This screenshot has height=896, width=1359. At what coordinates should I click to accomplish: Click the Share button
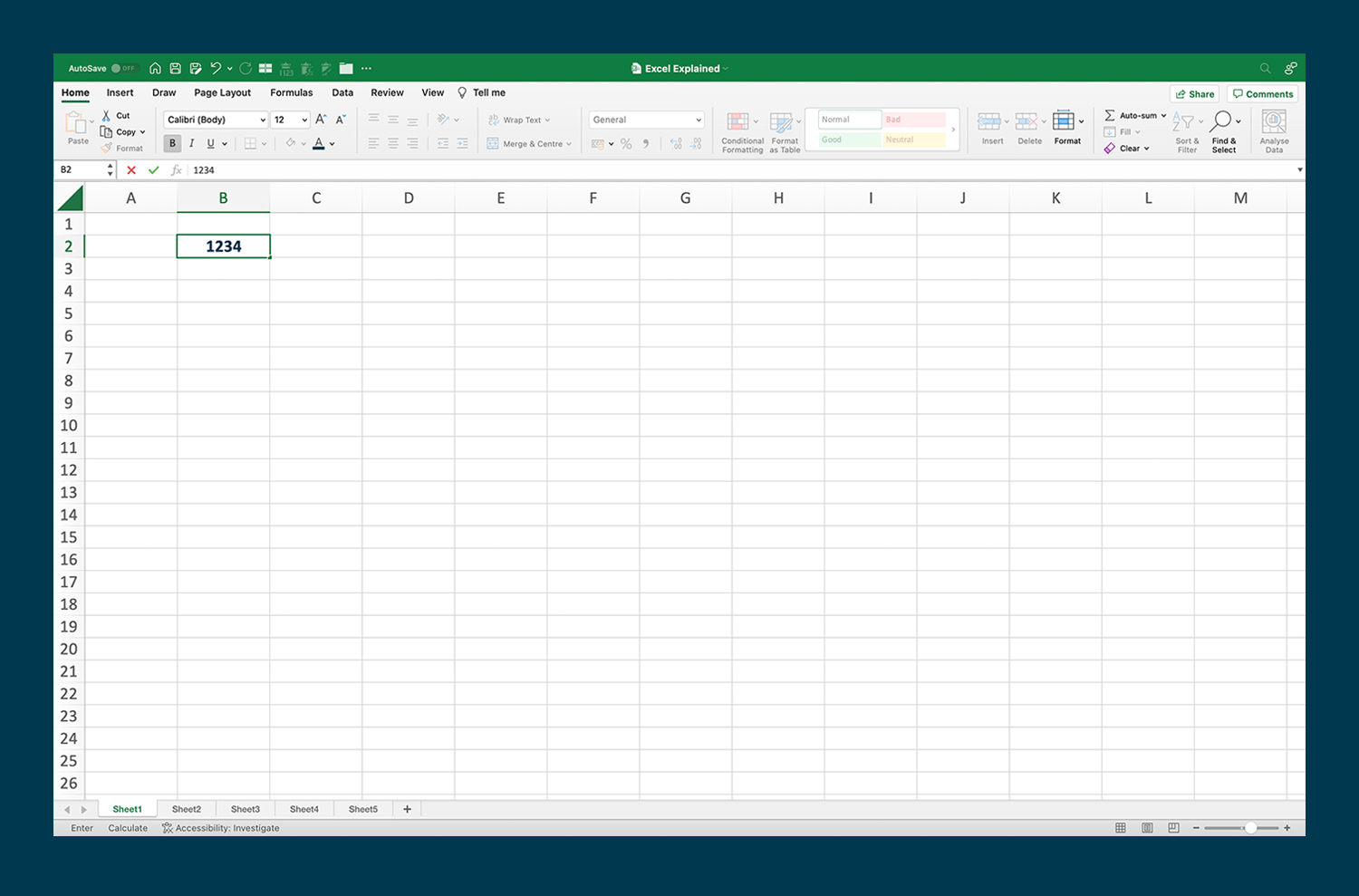click(x=1194, y=93)
